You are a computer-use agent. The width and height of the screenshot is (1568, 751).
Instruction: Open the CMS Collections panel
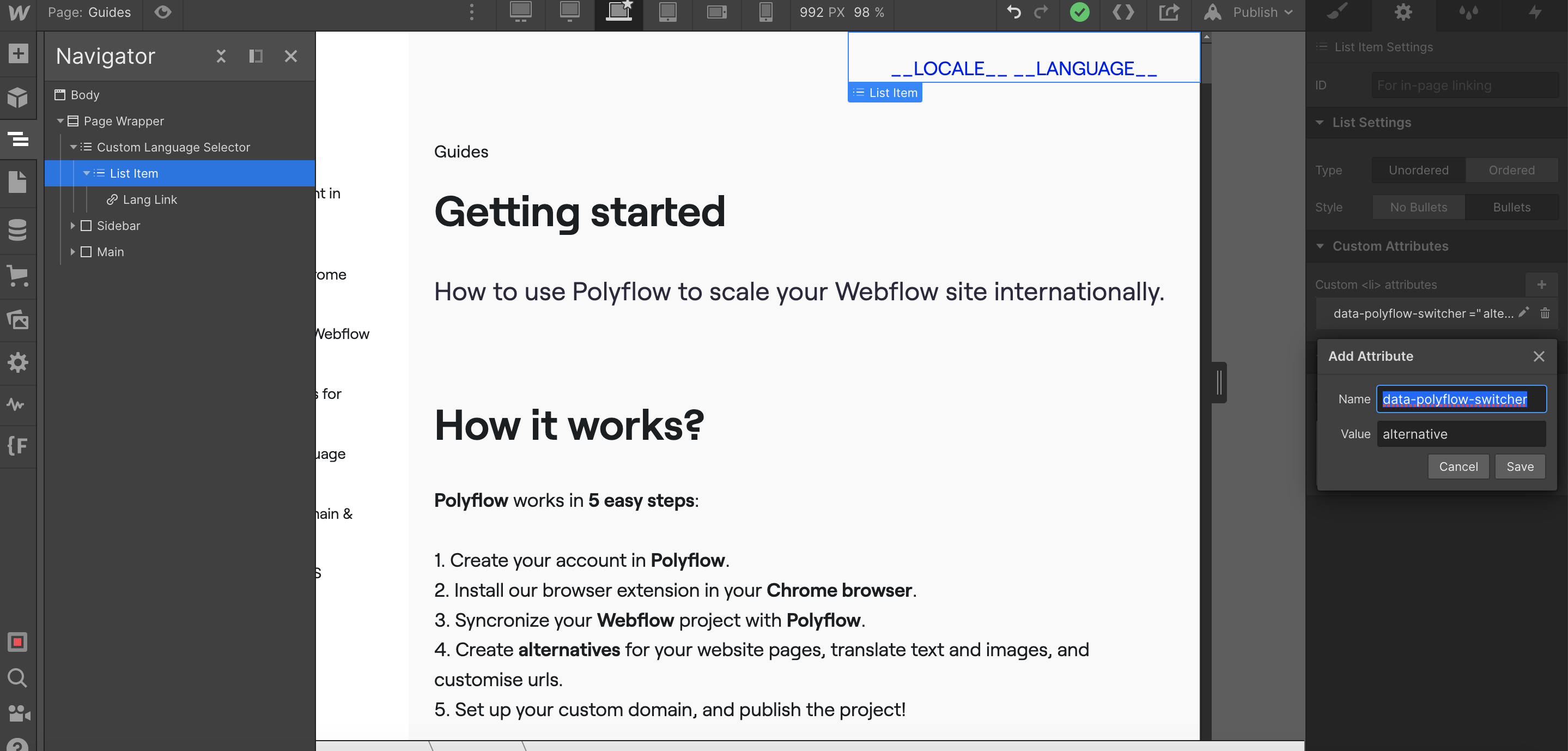pos(19,229)
